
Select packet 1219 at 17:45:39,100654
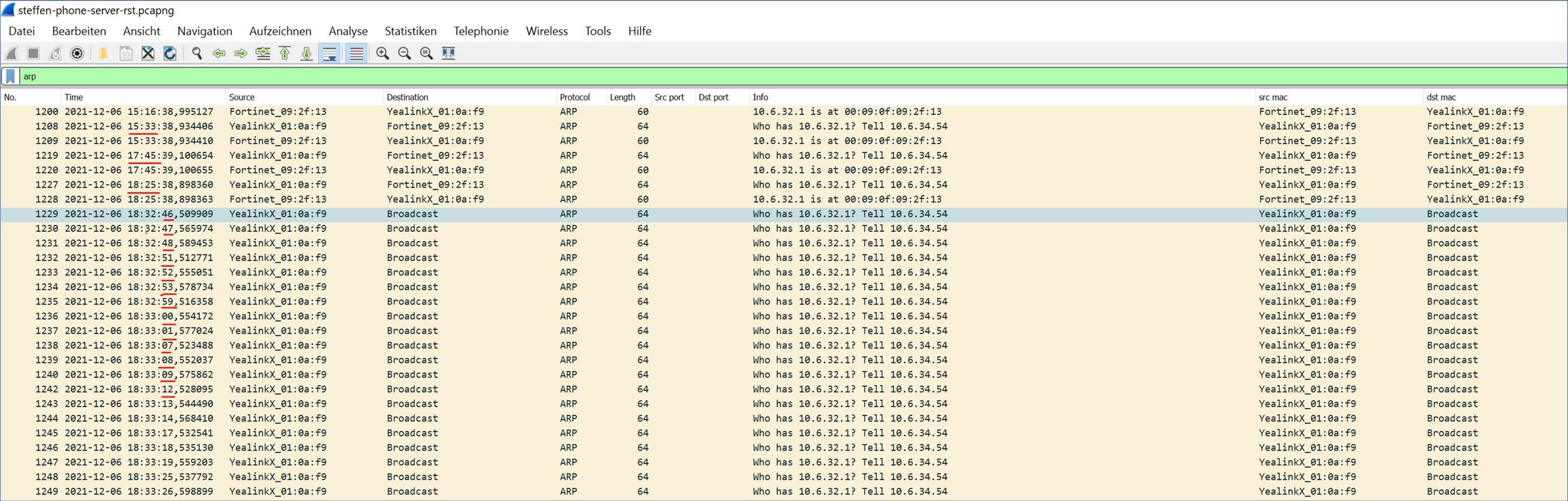coord(784,156)
